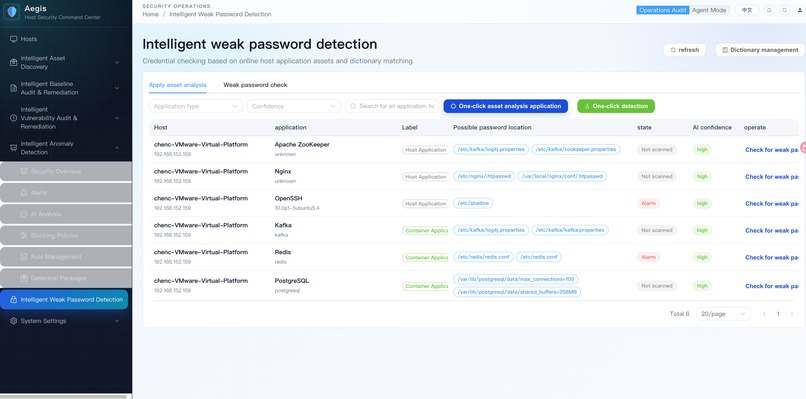The image size is (806, 399).
Task: Click the /etc/nginx/.htpasswd path tag
Action: (x=483, y=176)
